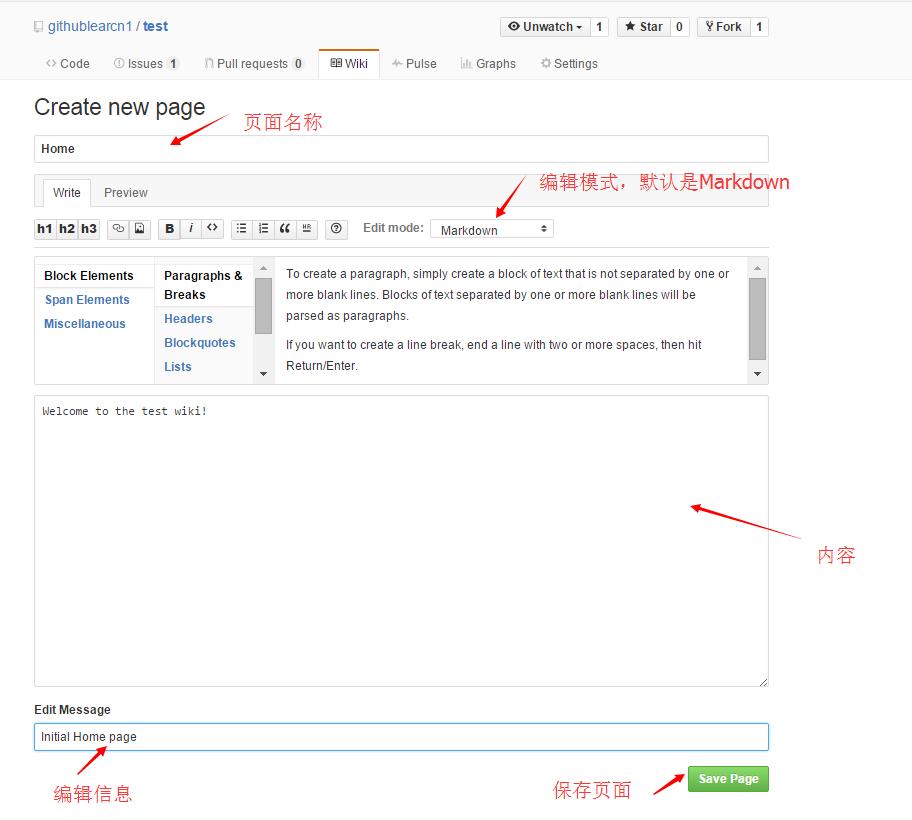Image resolution: width=912 pixels, height=820 pixels.
Task: Toggle italic formatting
Action: 191,228
